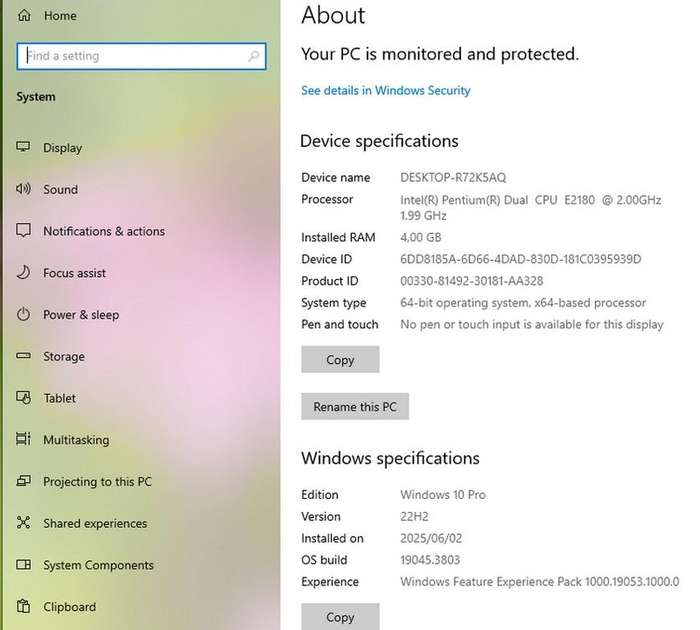
Task: Copy Windows specifications with lower Copy button
Action: click(x=340, y=617)
